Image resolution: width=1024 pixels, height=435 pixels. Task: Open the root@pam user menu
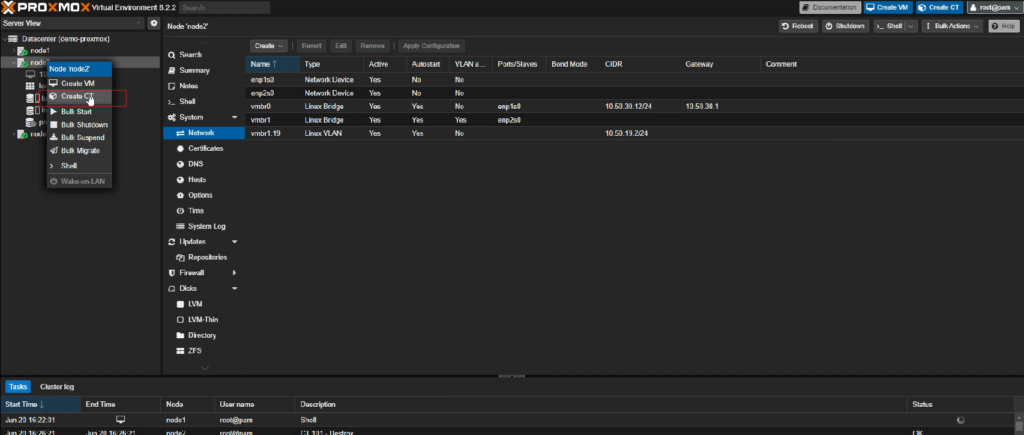click(x=993, y=8)
